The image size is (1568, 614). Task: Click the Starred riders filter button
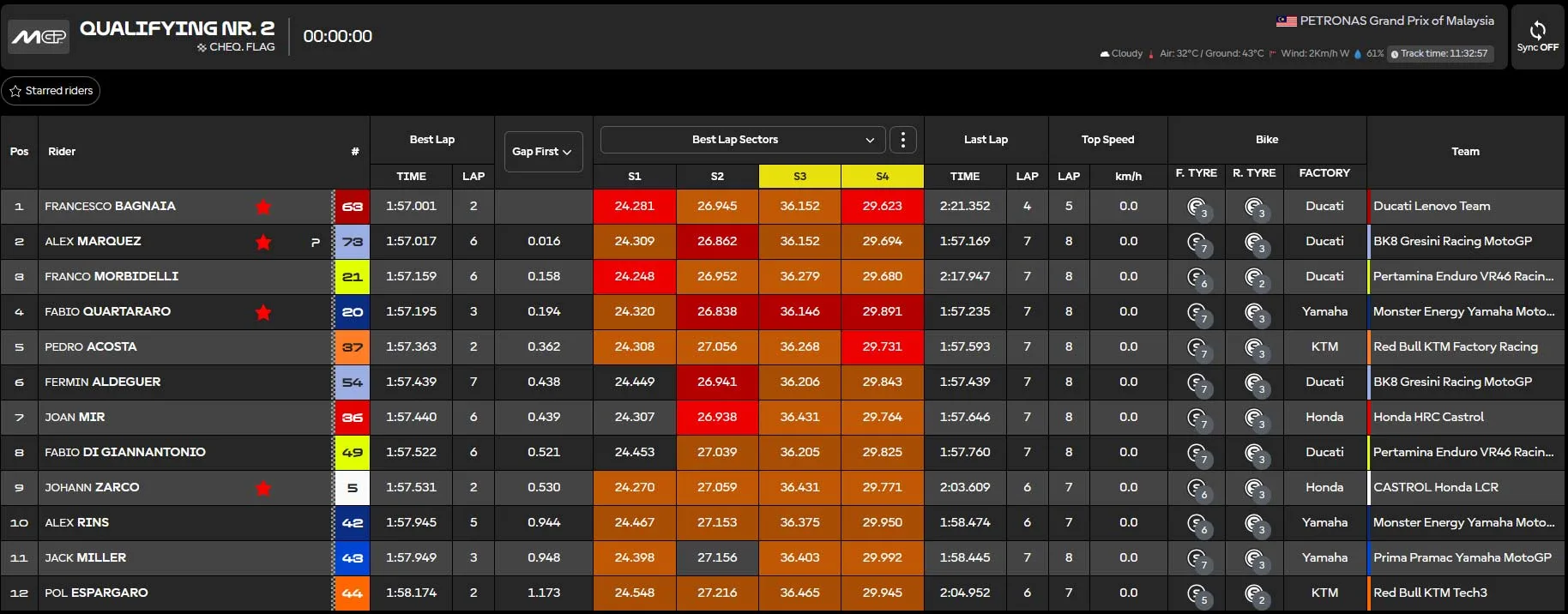click(x=51, y=91)
